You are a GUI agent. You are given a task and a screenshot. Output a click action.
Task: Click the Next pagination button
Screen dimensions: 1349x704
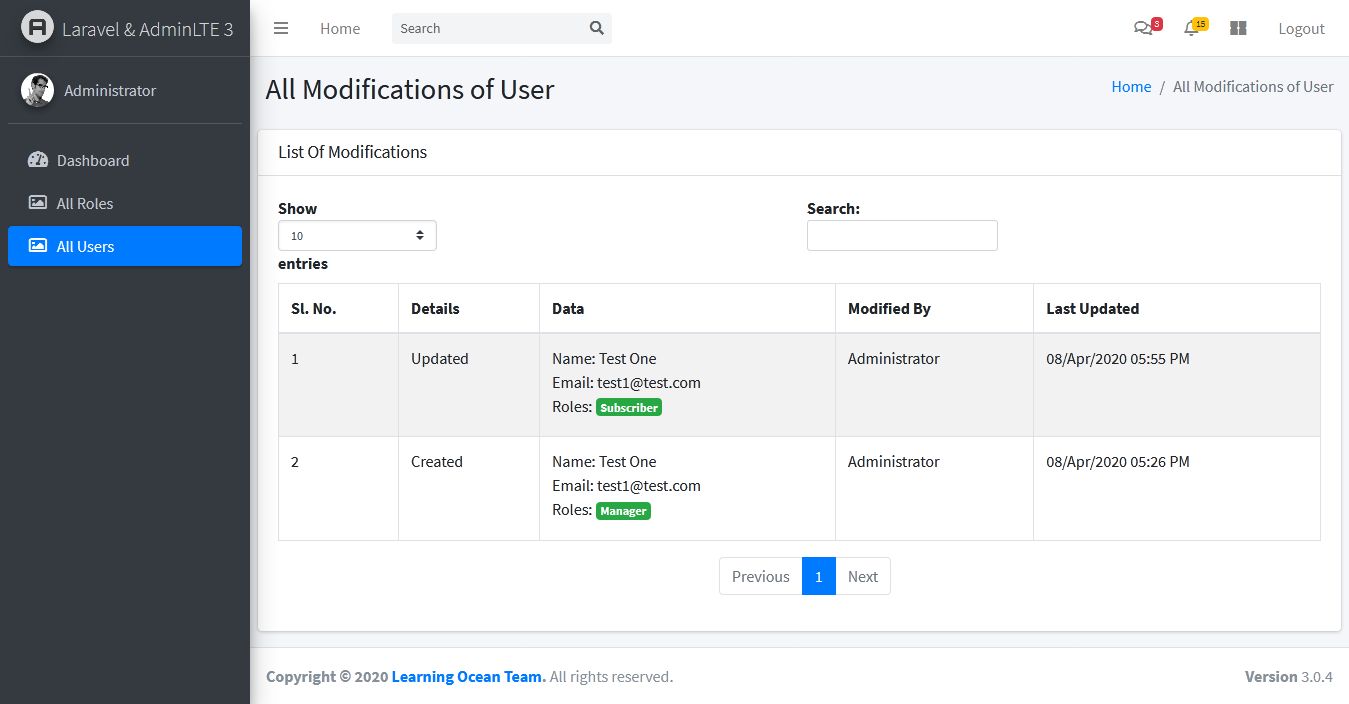coord(863,576)
